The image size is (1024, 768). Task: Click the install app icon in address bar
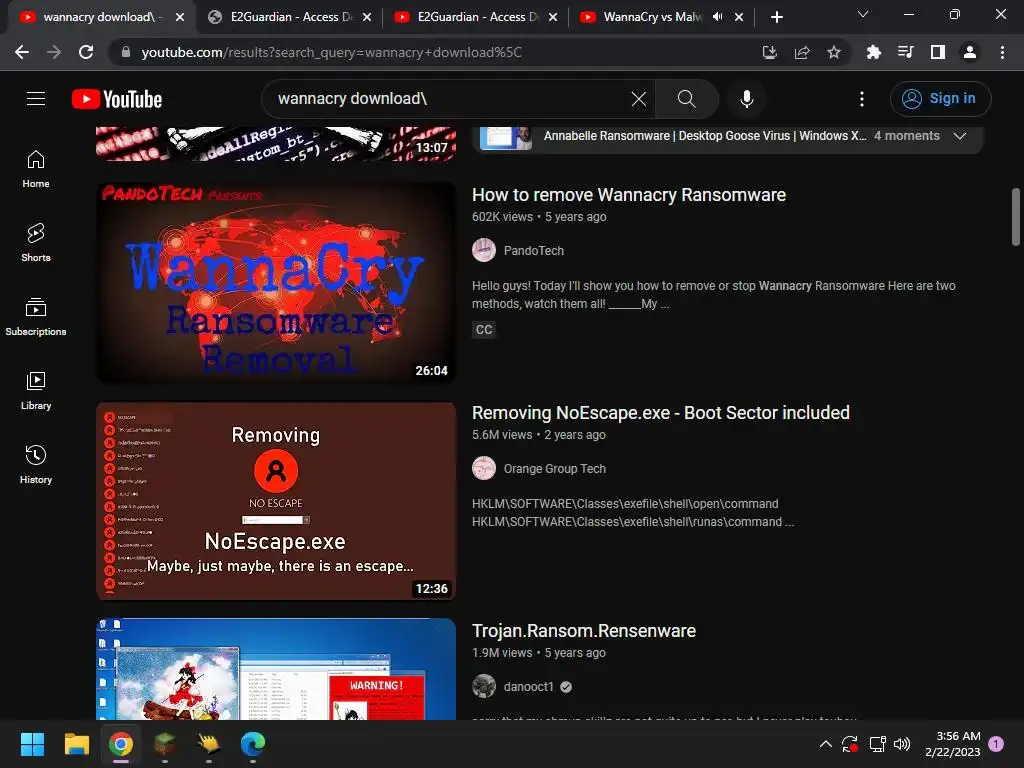point(770,52)
